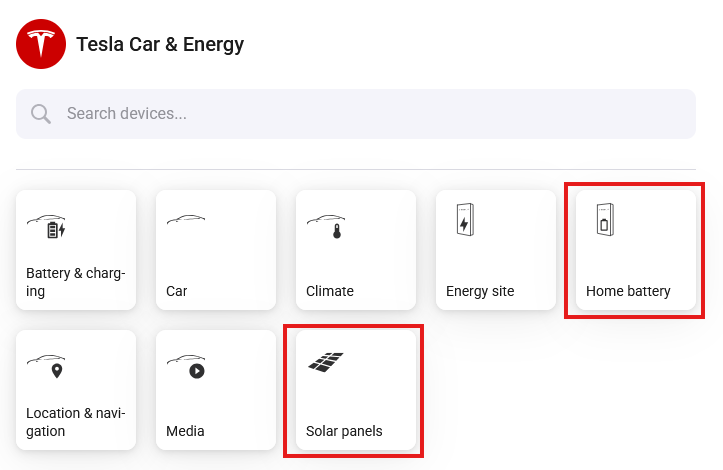Focus the Search devices input field

[356, 114]
